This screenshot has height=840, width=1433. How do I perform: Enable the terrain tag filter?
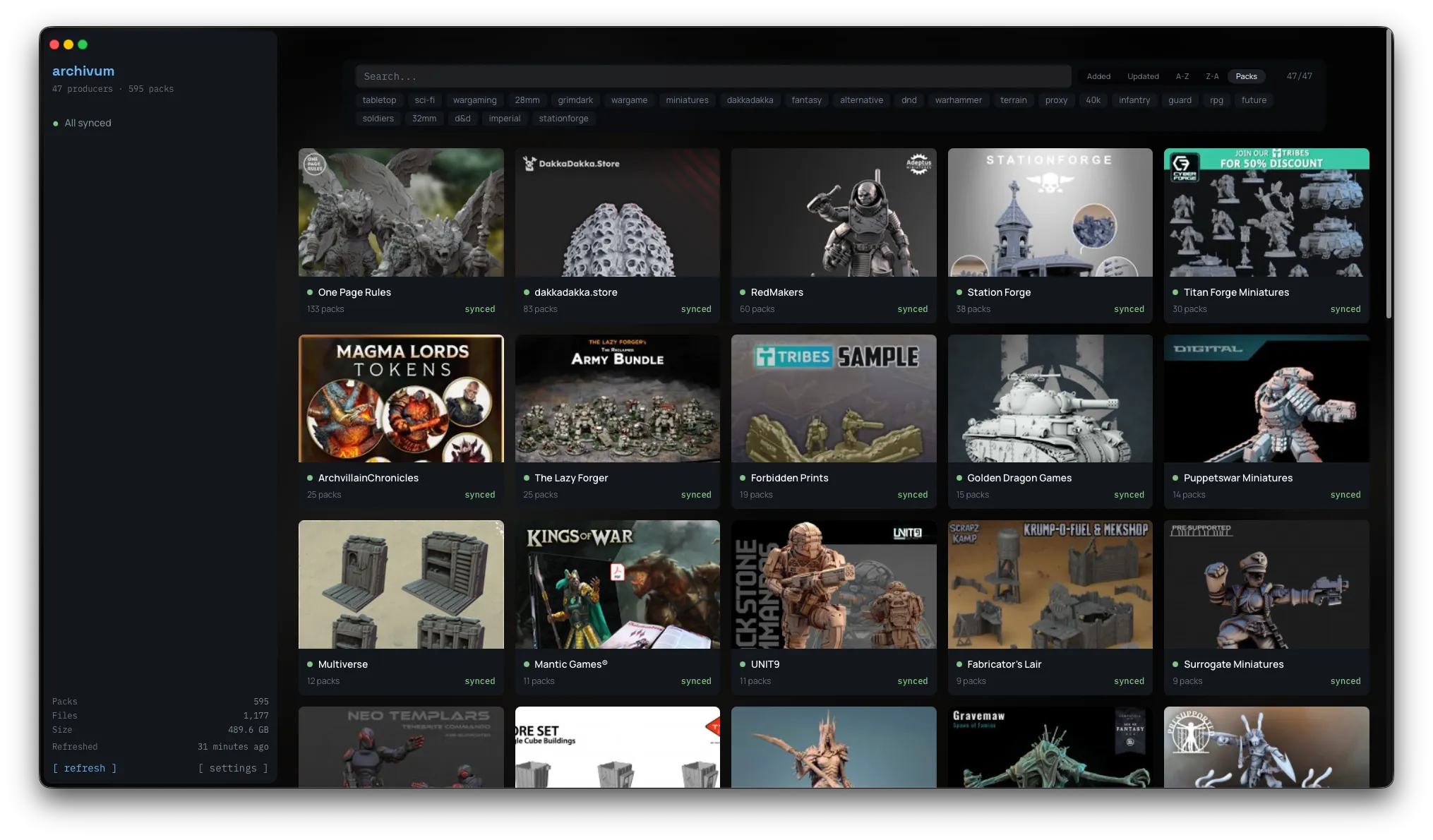[x=1013, y=100]
